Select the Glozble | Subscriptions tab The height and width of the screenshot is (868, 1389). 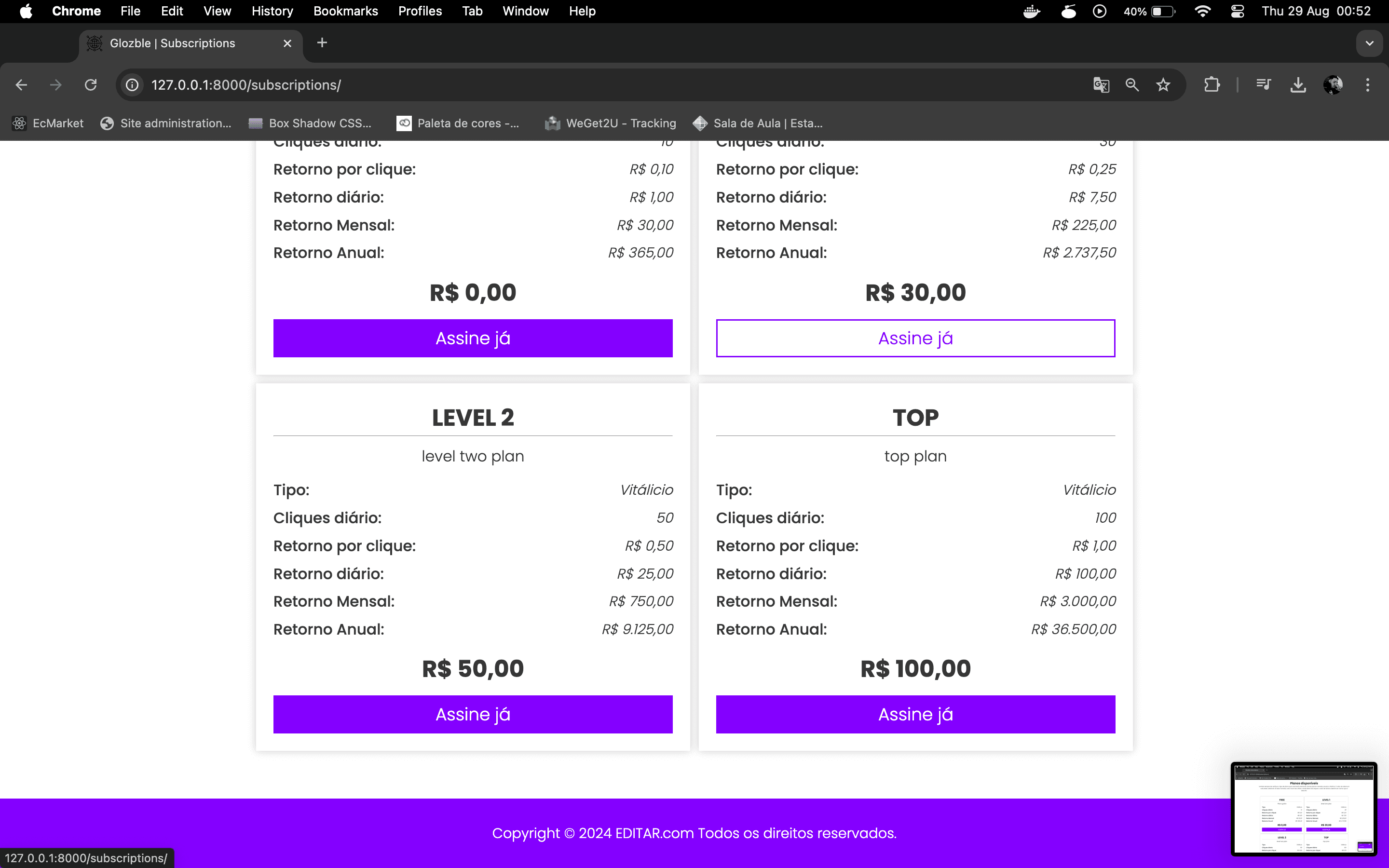(x=190, y=43)
